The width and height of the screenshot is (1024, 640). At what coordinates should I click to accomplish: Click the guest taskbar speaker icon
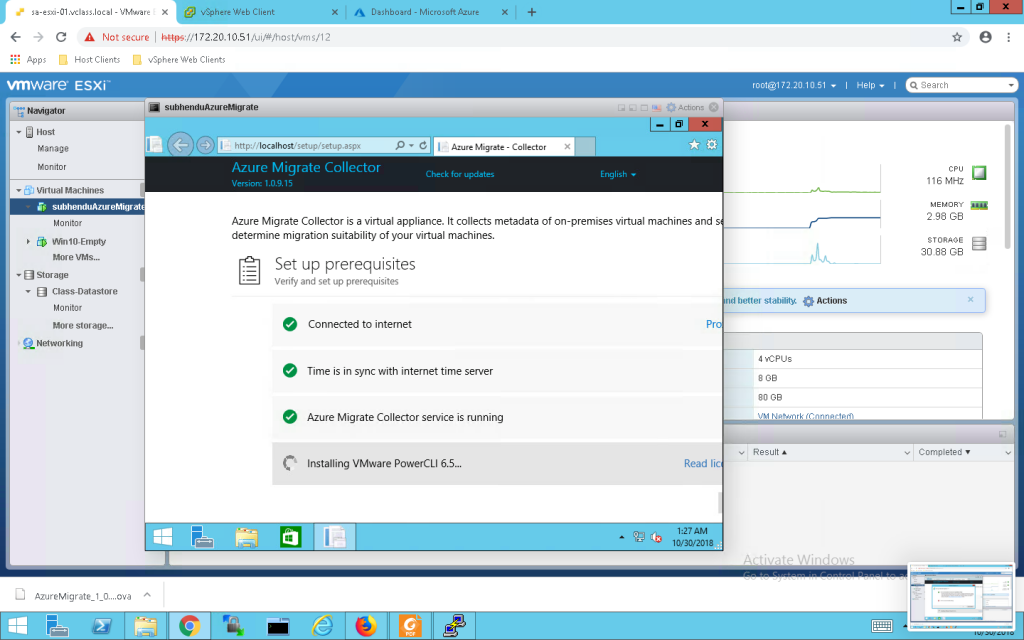[x=656, y=537]
